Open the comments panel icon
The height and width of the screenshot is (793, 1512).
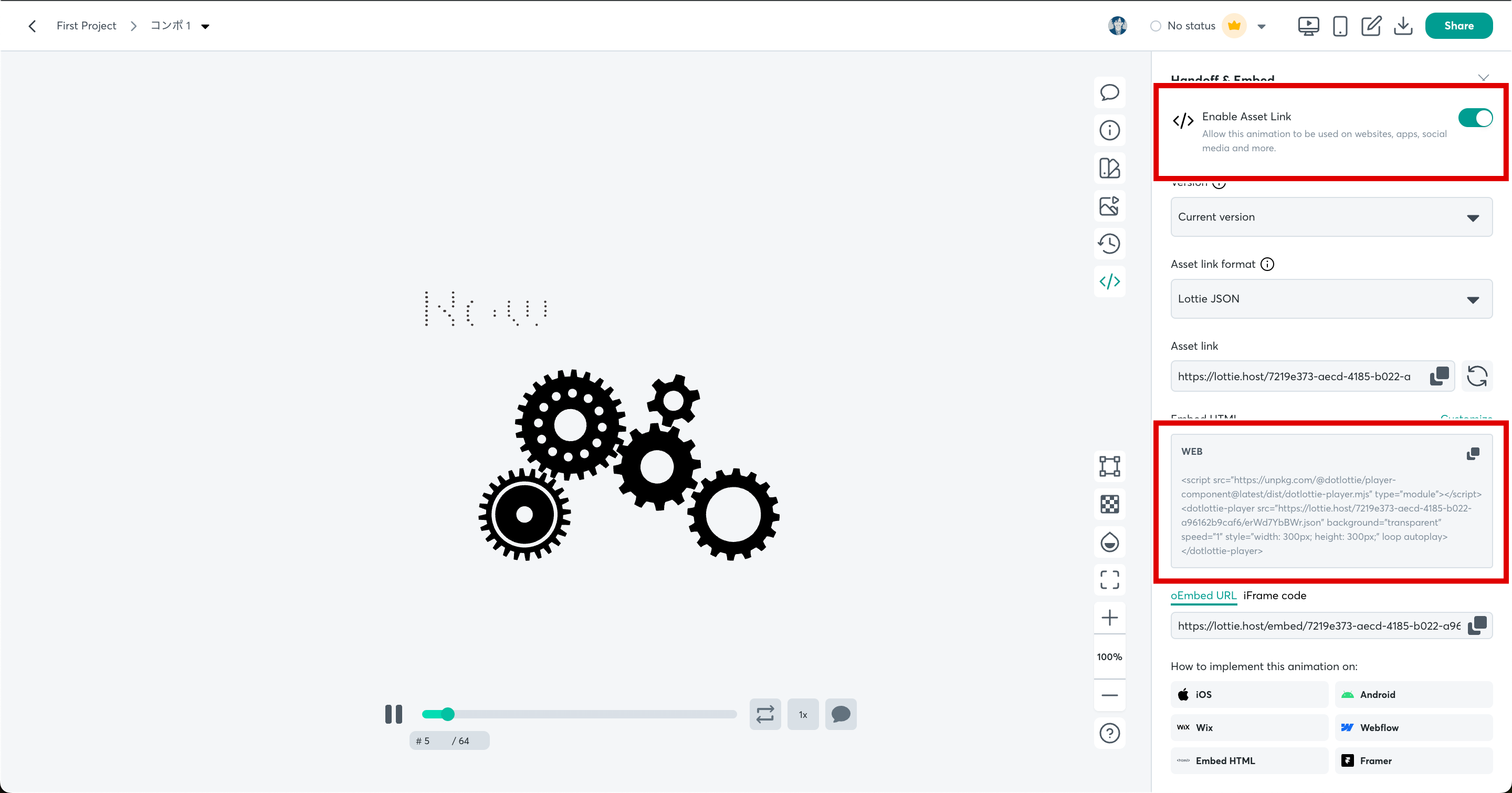tap(1109, 93)
